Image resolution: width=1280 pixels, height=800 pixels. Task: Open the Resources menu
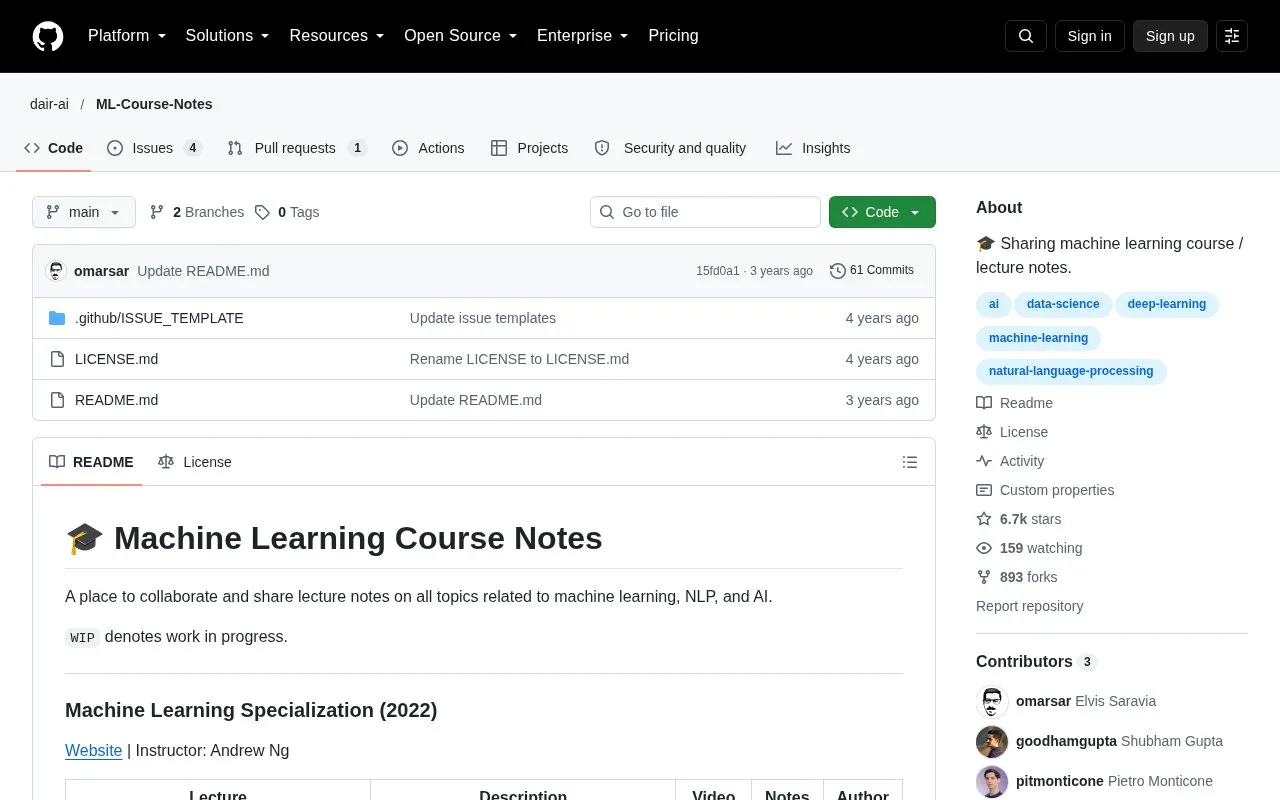click(337, 36)
